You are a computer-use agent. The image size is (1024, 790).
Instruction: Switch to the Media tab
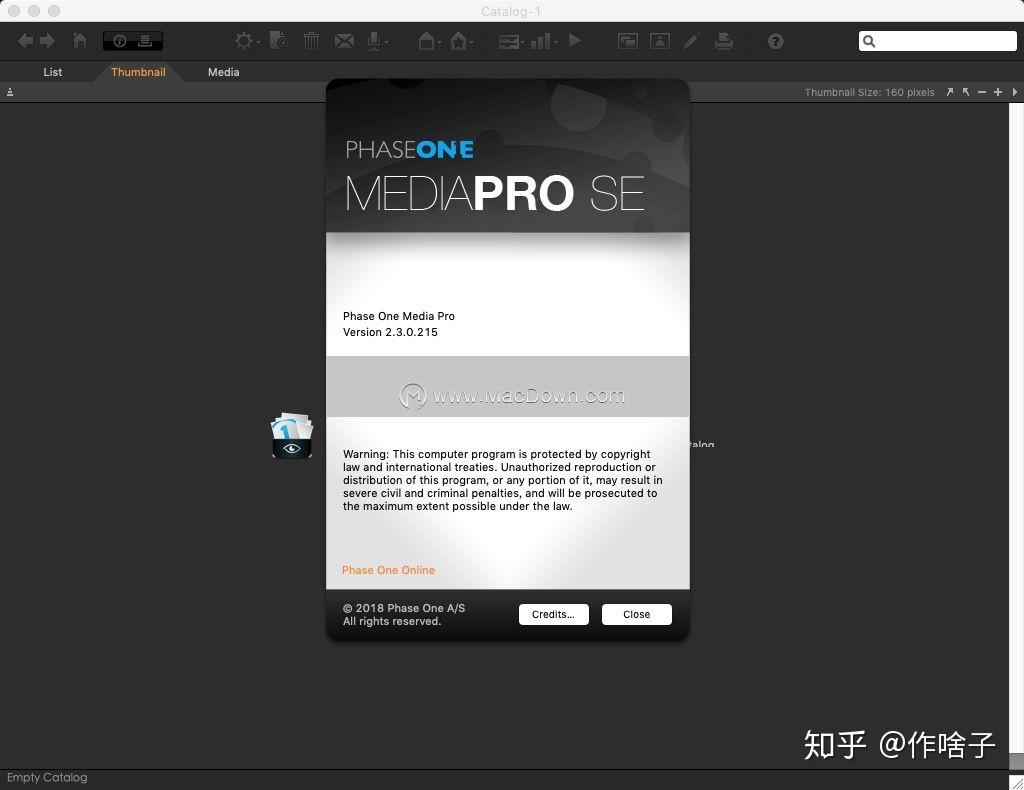(x=223, y=72)
